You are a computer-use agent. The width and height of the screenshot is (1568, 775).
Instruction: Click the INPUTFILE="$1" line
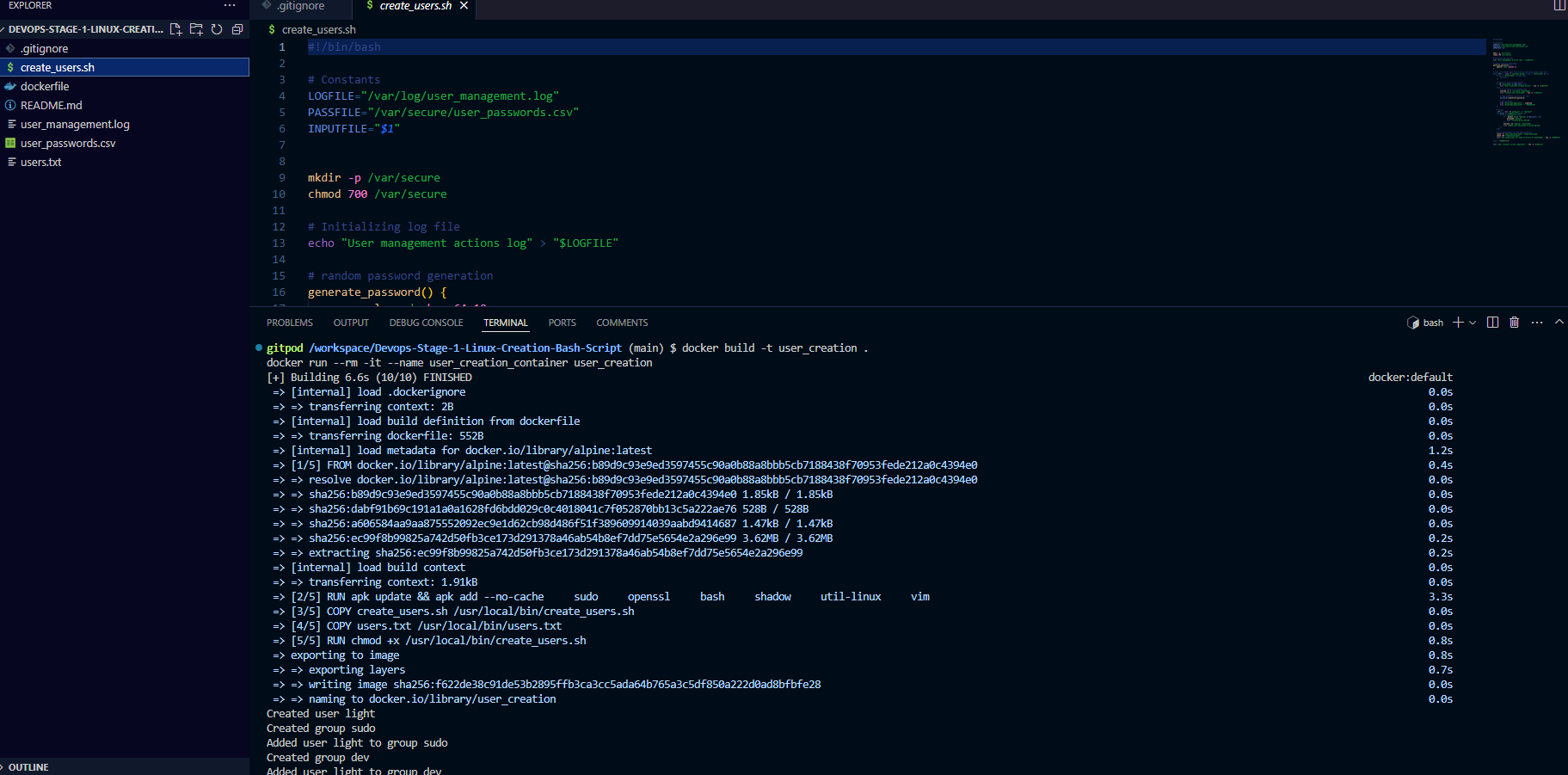coord(354,128)
